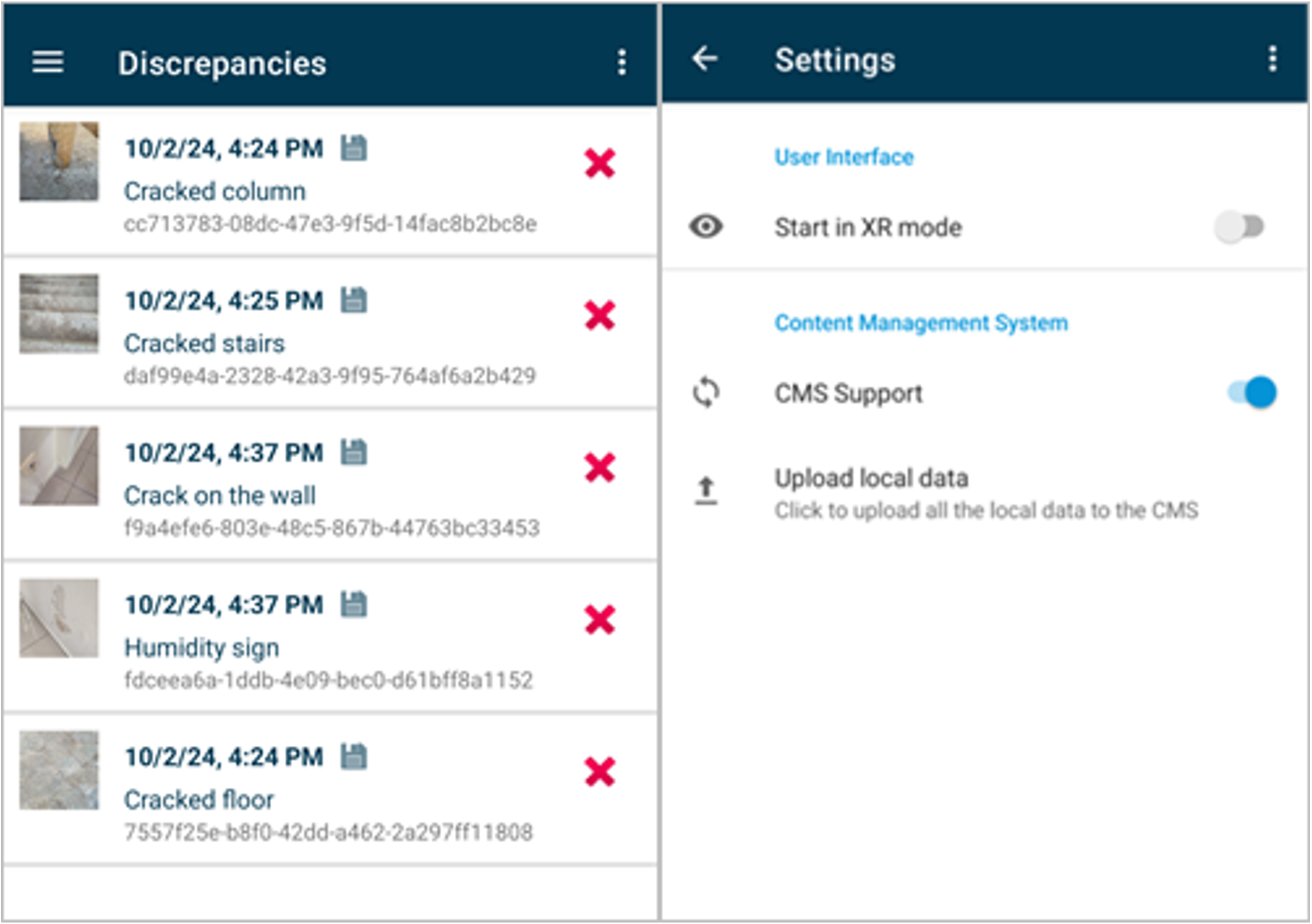Click save icon beside Cracked stairs date

(354, 300)
